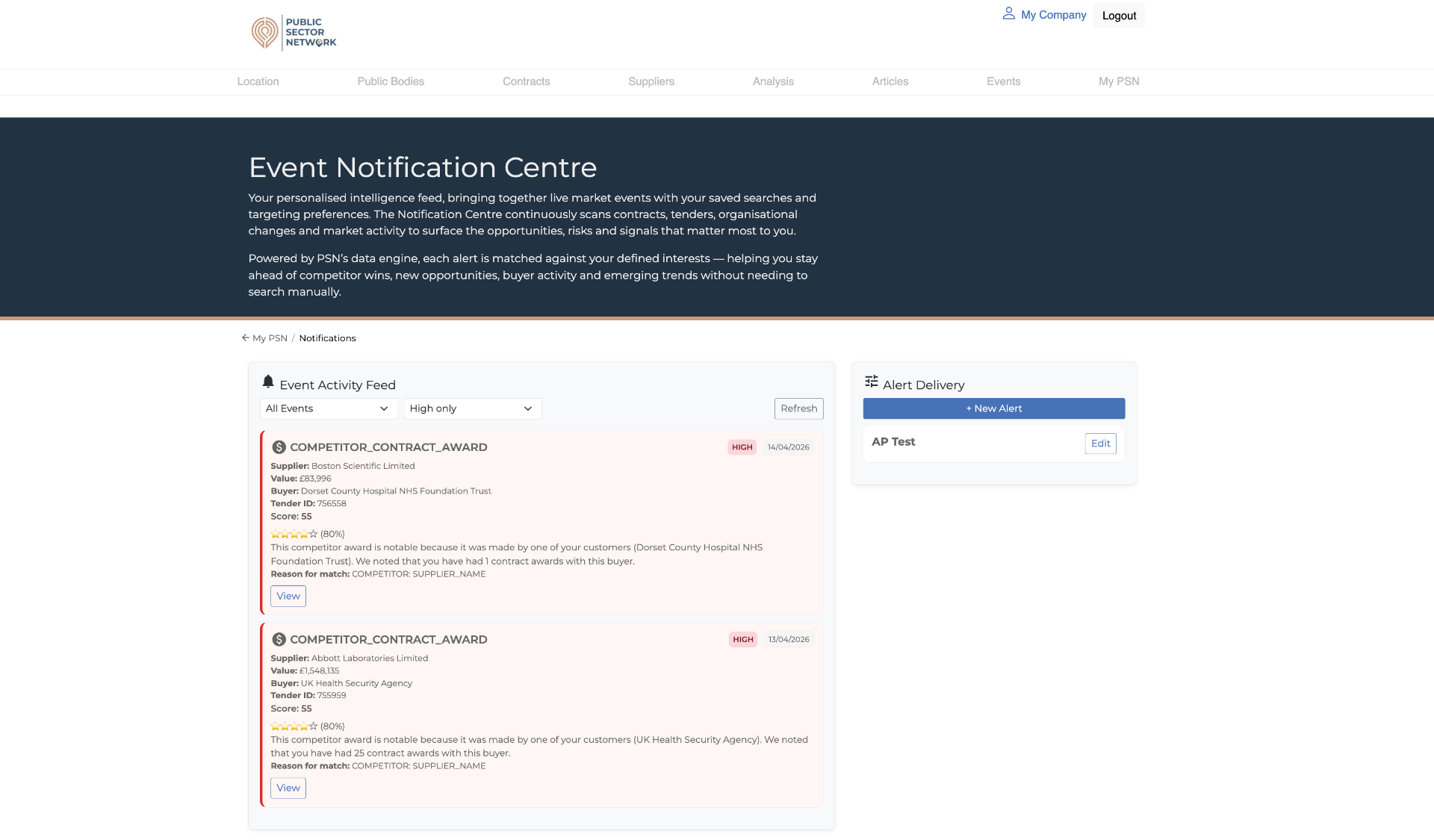
Task: Open the Events menu
Action: point(1003,81)
